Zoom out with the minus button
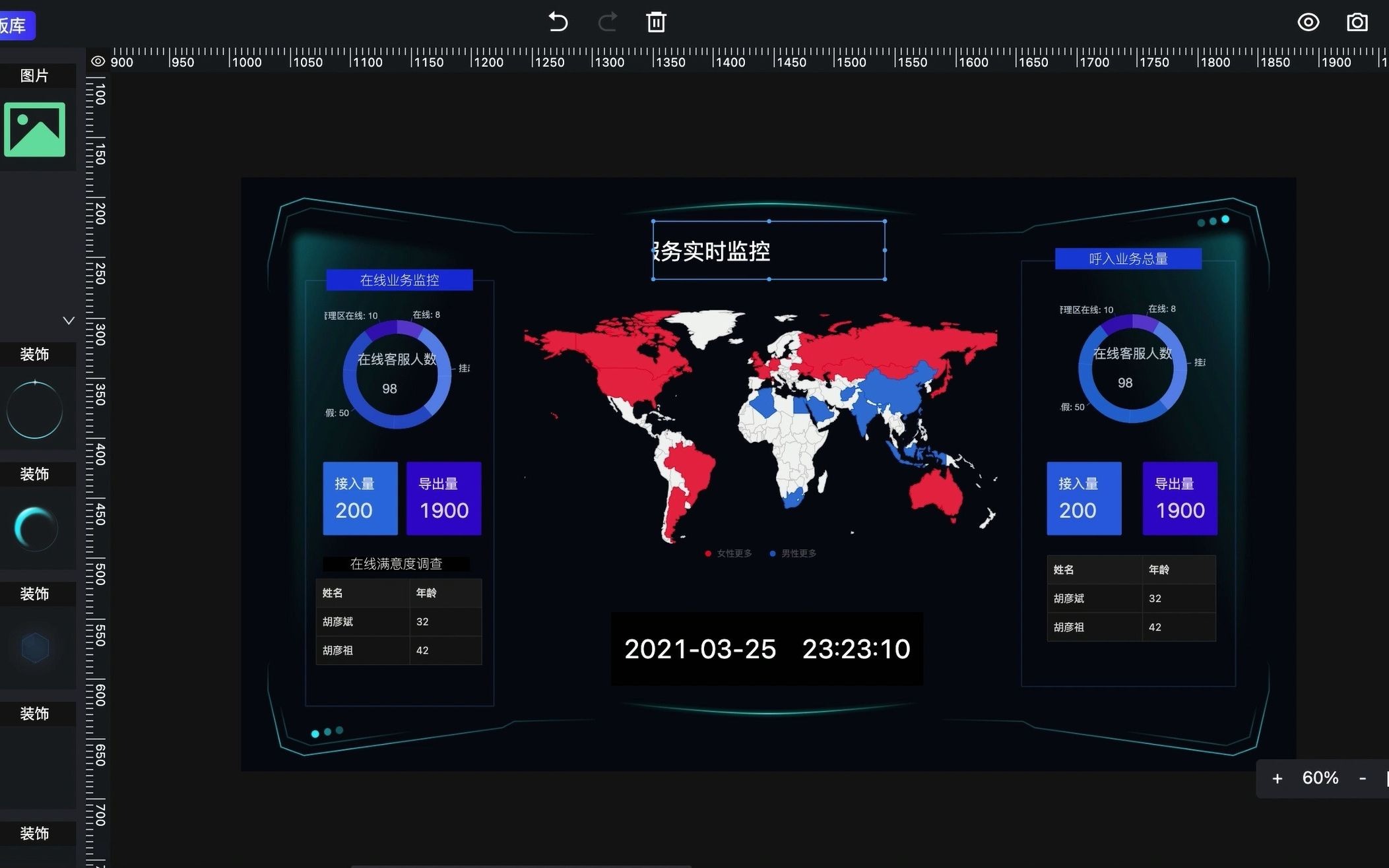The height and width of the screenshot is (868, 1389). pyautogui.click(x=1363, y=778)
